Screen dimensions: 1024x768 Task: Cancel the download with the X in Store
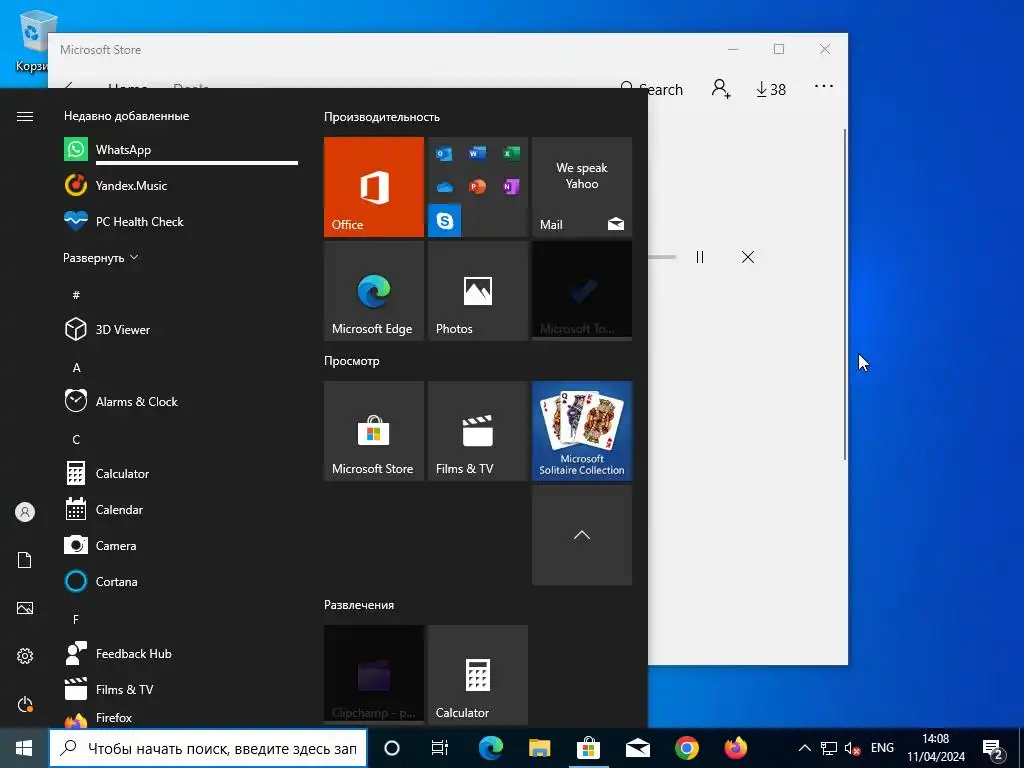click(748, 257)
